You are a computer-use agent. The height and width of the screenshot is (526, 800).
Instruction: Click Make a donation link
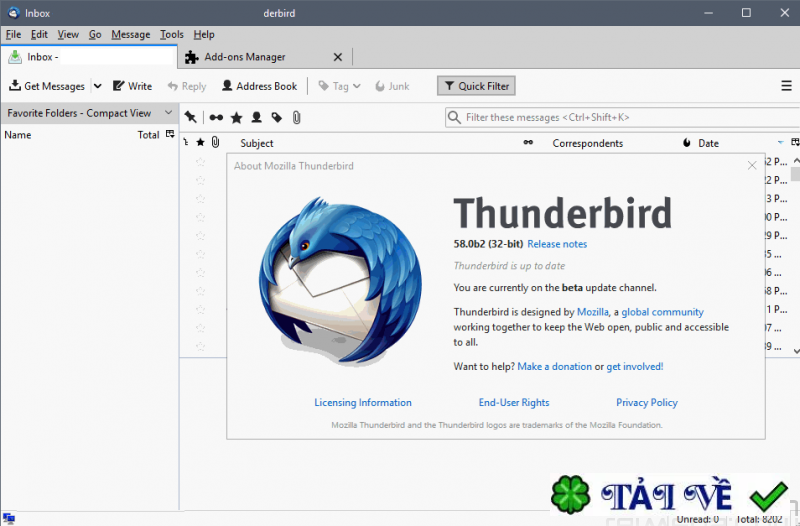(555, 366)
